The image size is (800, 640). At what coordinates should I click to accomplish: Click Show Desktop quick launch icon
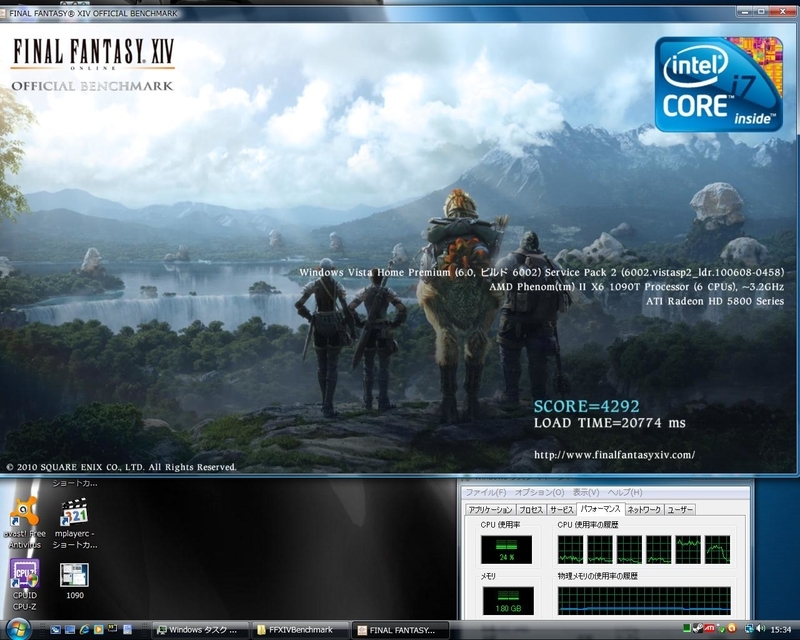55,629
